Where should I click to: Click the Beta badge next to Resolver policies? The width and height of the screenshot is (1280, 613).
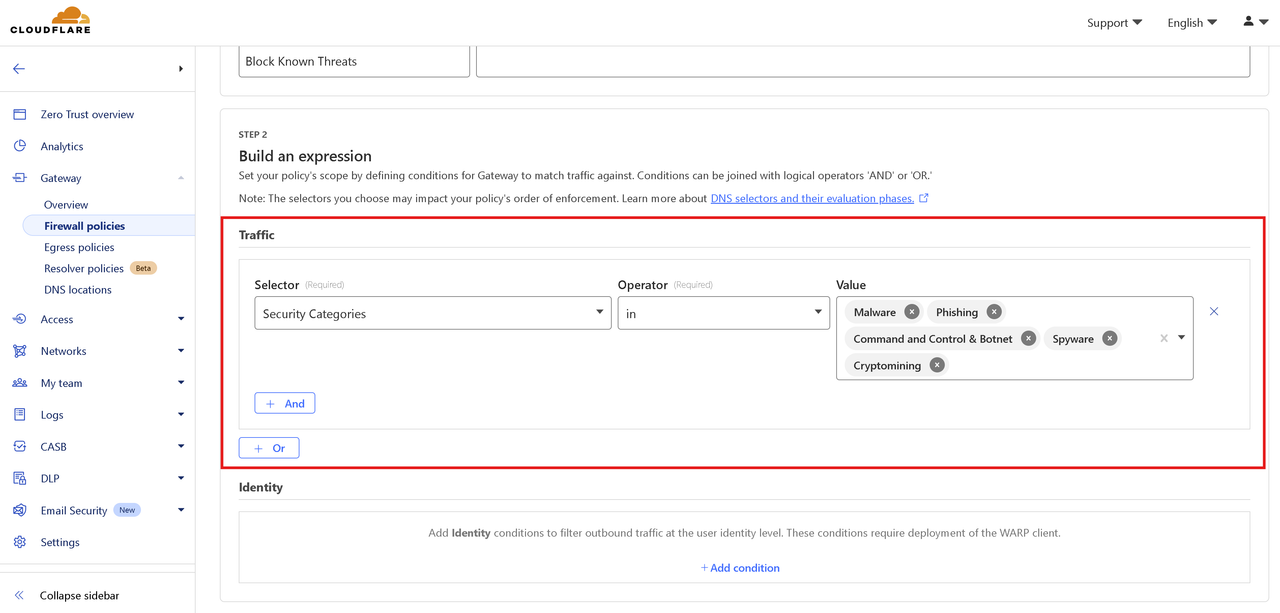tap(144, 268)
